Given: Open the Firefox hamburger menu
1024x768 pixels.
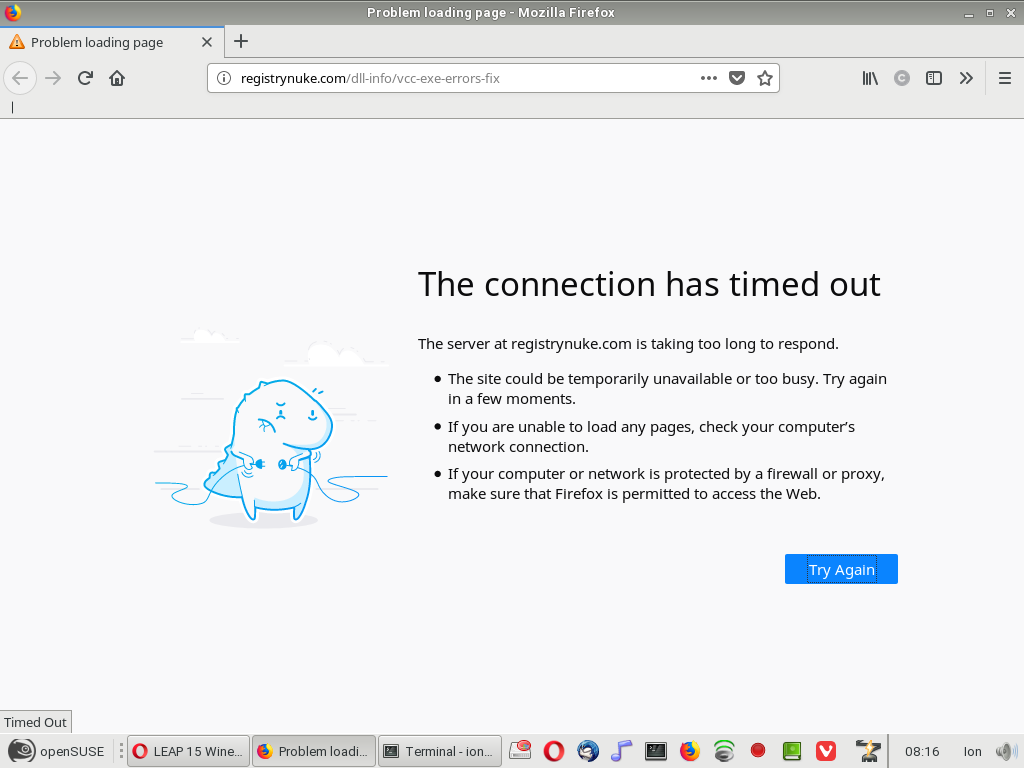Looking at the screenshot, I should [x=1005, y=78].
